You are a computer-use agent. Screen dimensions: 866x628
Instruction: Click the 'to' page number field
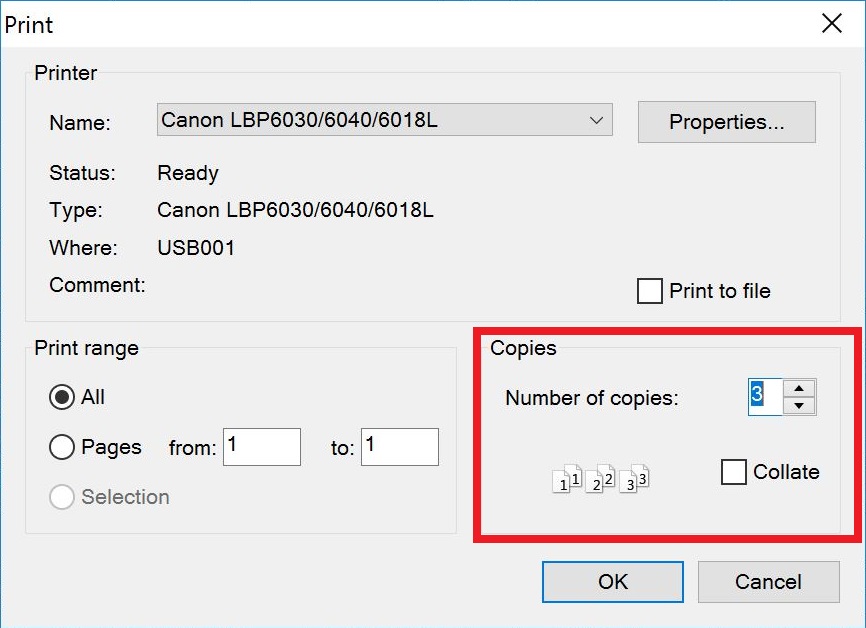pyautogui.click(x=400, y=447)
